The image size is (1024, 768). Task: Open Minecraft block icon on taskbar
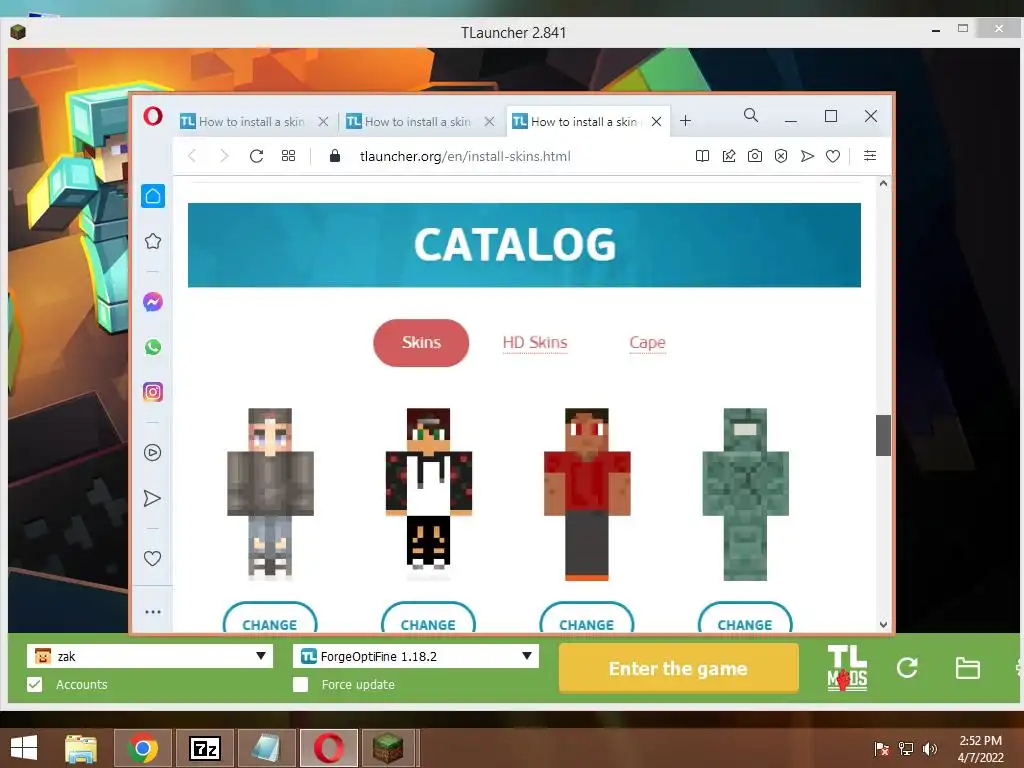point(389,748)
